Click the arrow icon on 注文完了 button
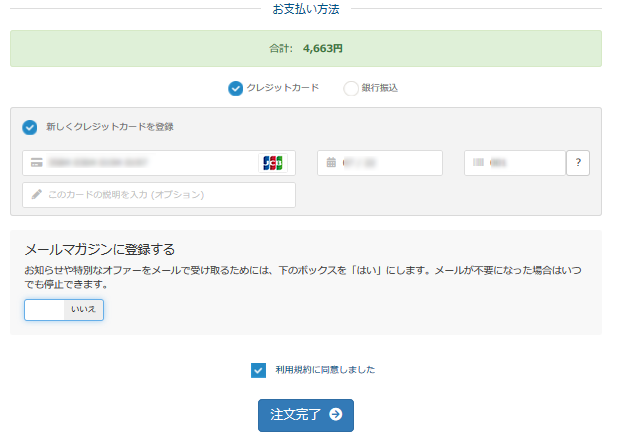 tap(335, 414)
